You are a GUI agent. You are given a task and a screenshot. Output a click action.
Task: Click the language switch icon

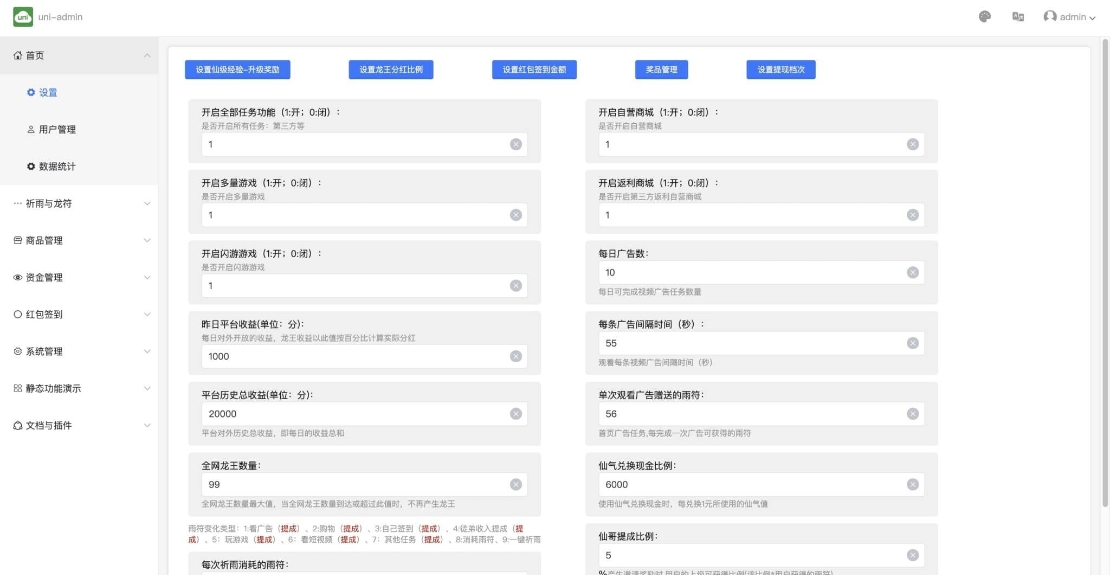(1018, 17)
